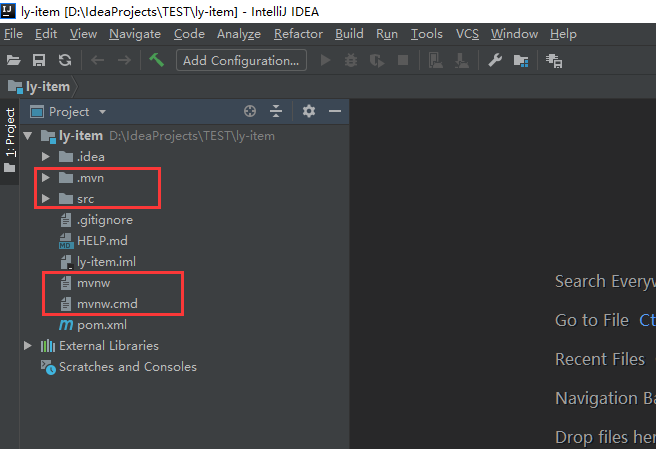Click the Synchronize refresh icon
This screenshot has height=449, width=656.
65,61
